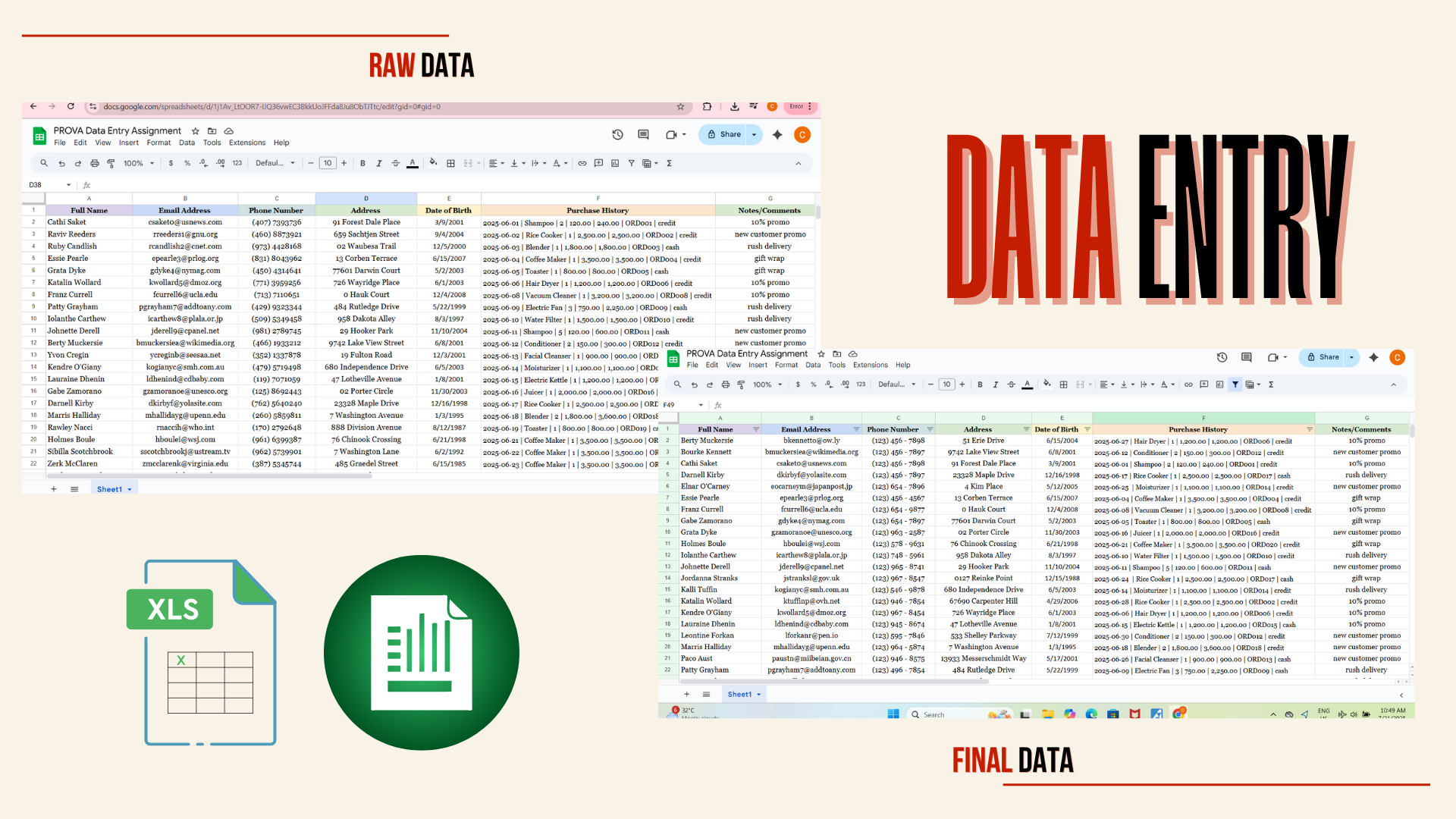Open Purchase History column filter dropdown
The image size is (1456, 819).
point(1309,429)
